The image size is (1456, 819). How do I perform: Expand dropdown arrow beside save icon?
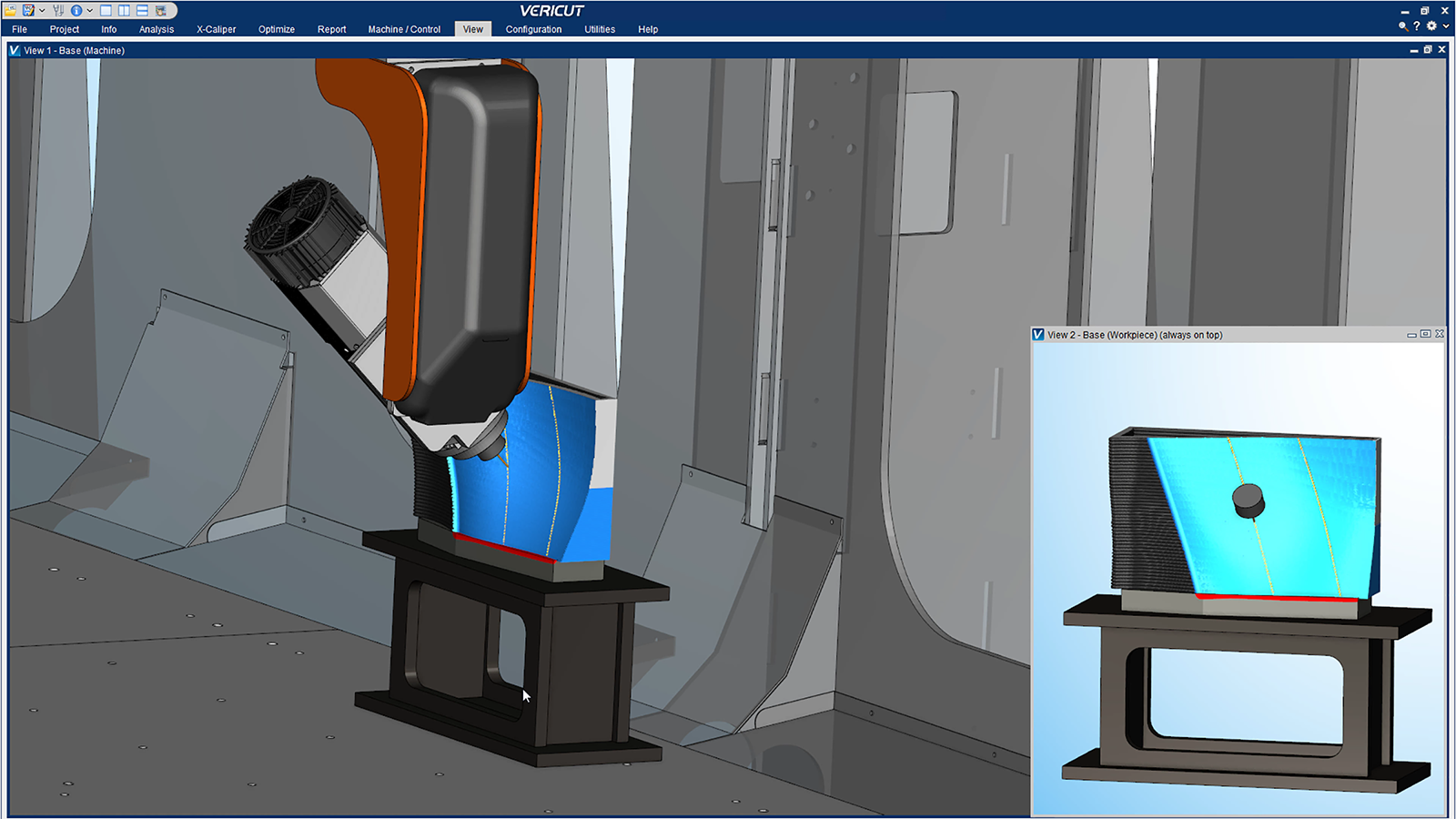click(x=42, y=11)
